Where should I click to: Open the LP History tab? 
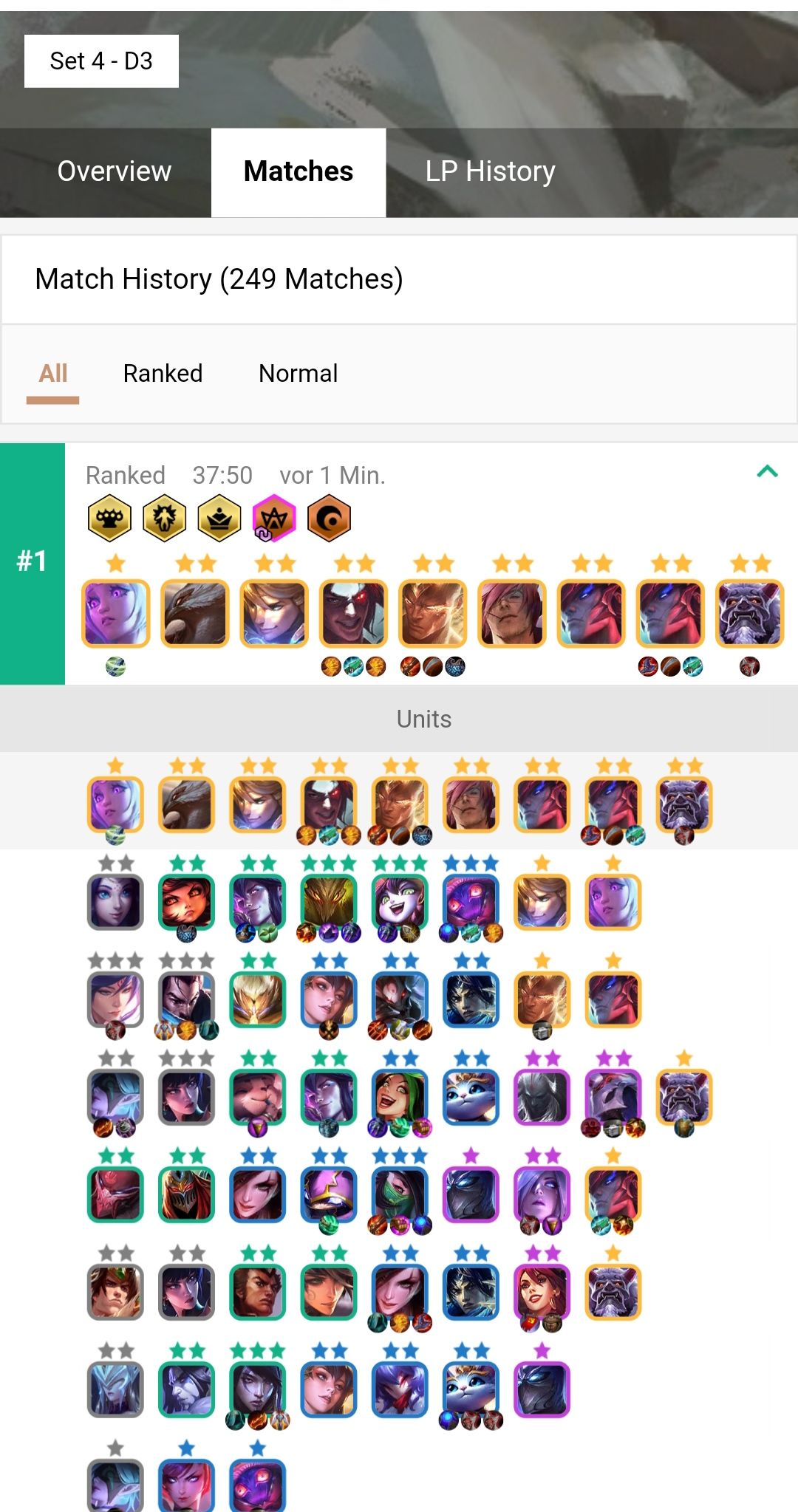coord(490,171)
